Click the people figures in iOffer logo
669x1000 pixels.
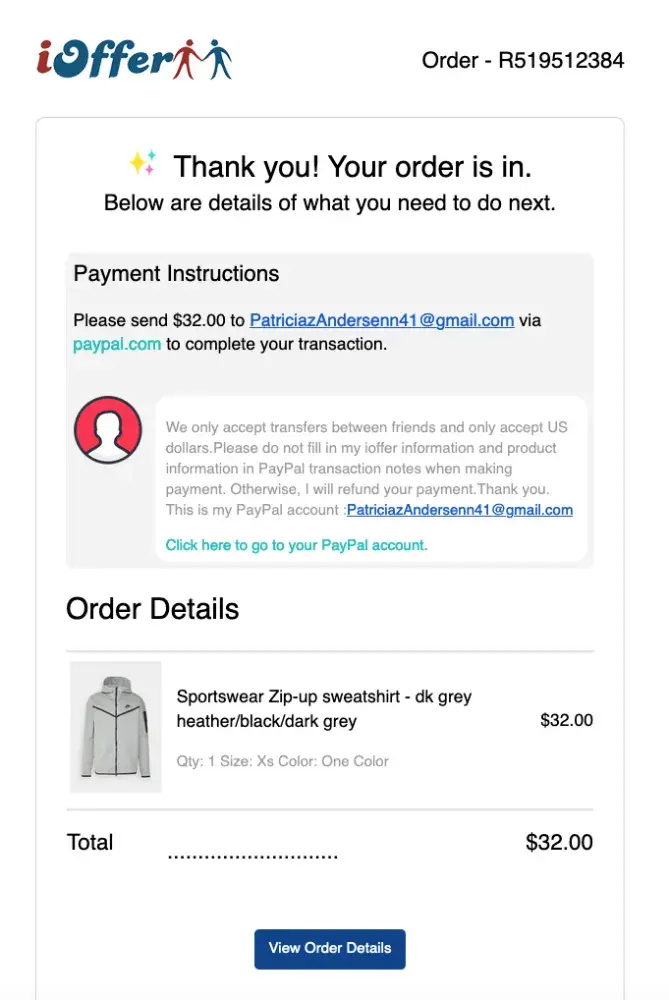coord(203,59)
